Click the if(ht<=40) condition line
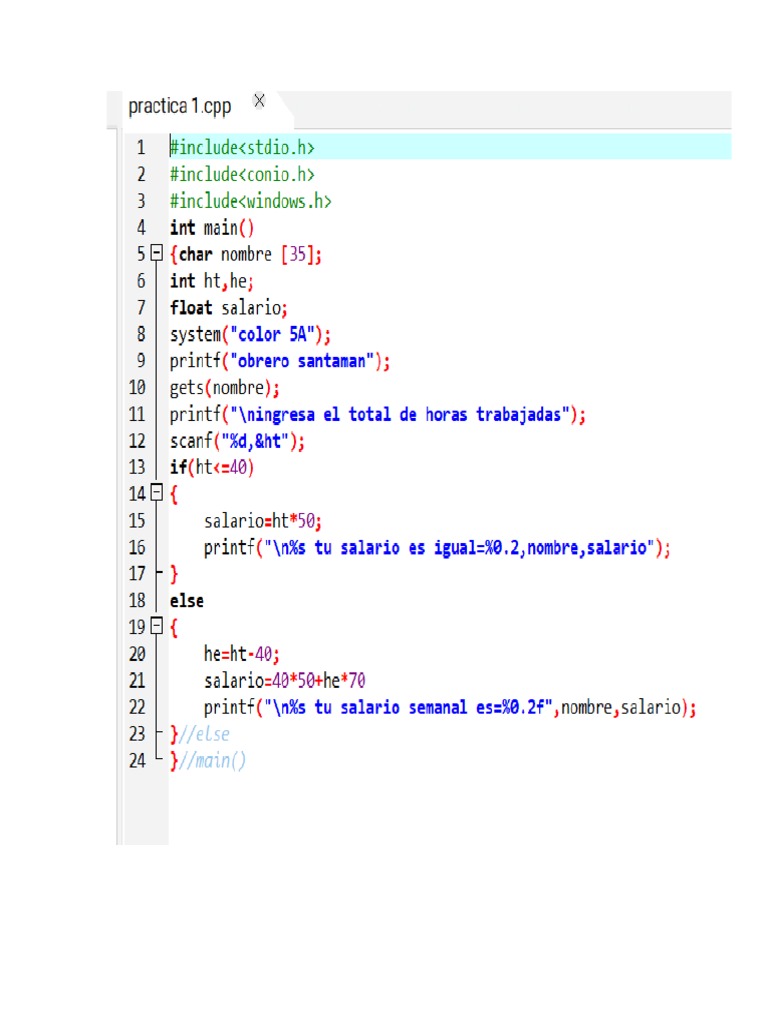The image size is (768, 1024). (x=212, y=468)
